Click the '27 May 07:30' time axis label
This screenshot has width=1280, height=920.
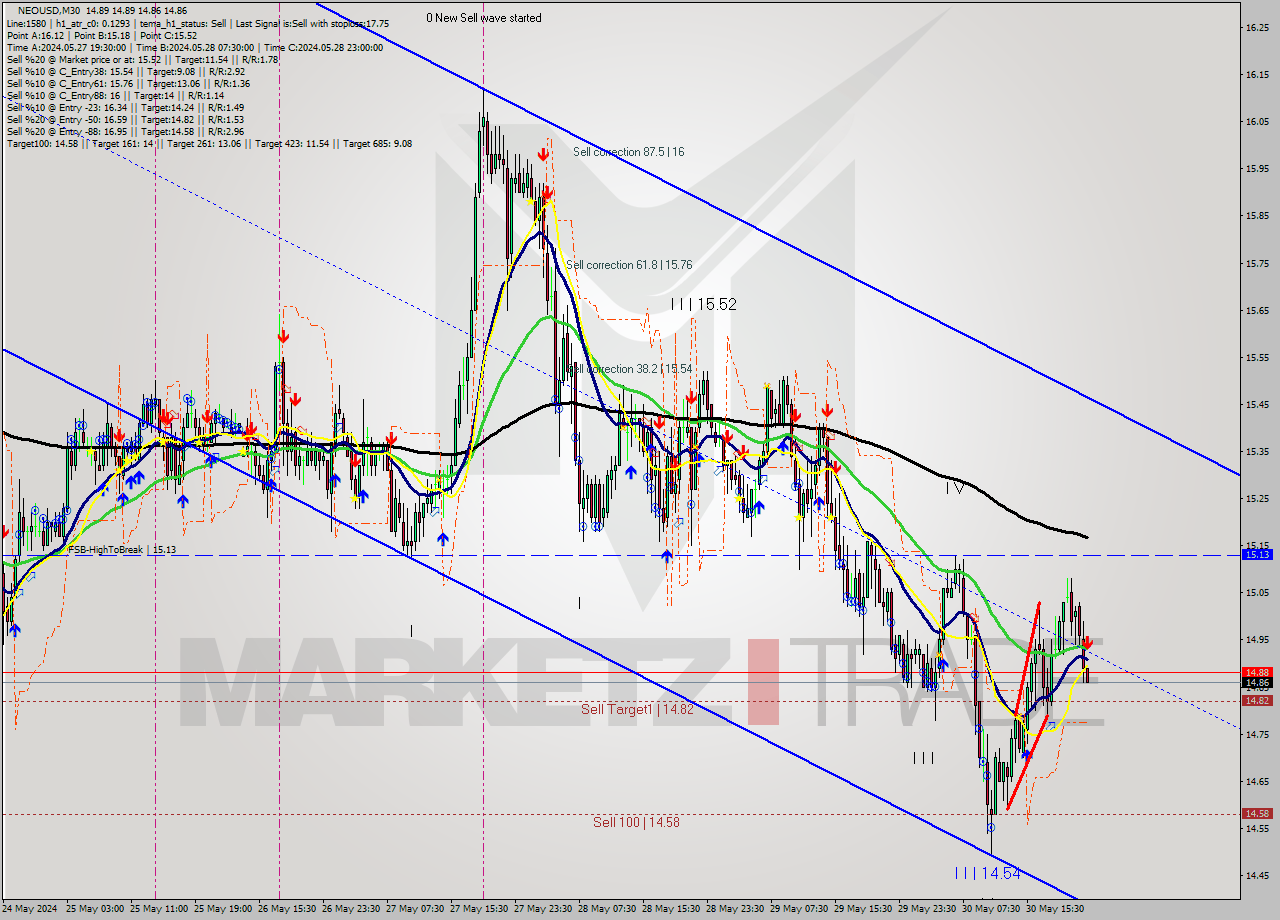pyautogui.click(x=415, y=909)
